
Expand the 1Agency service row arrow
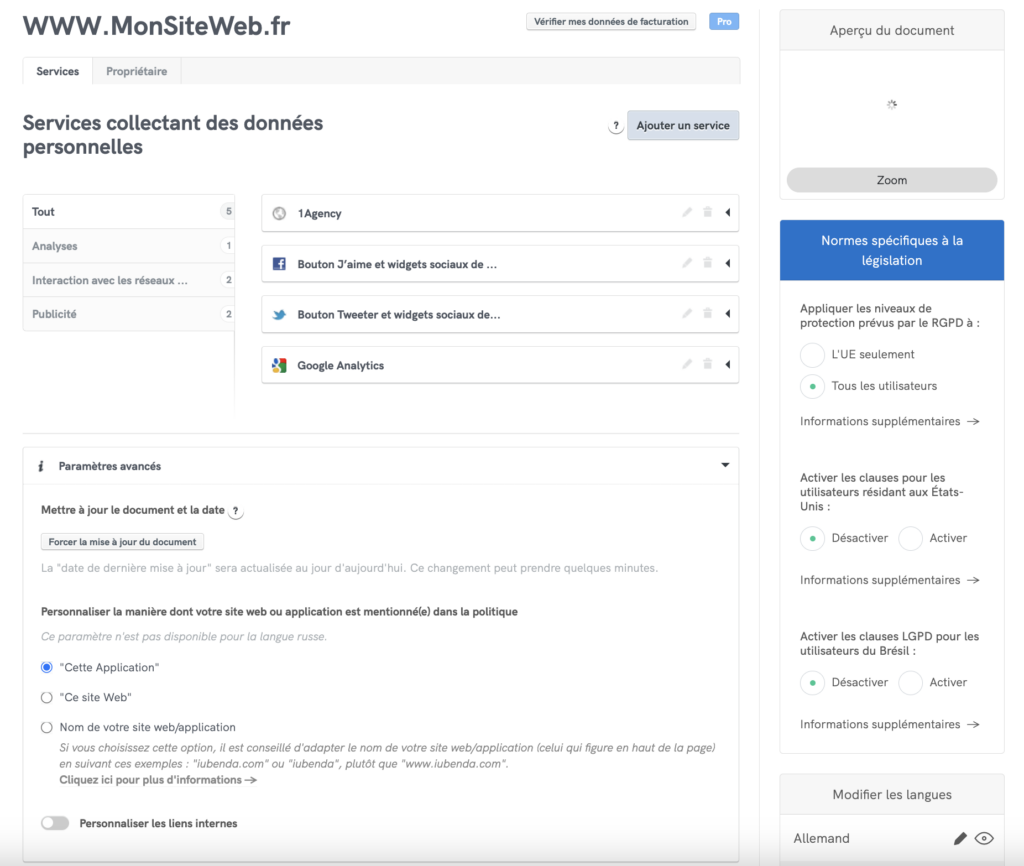click(x=727, y=212)
